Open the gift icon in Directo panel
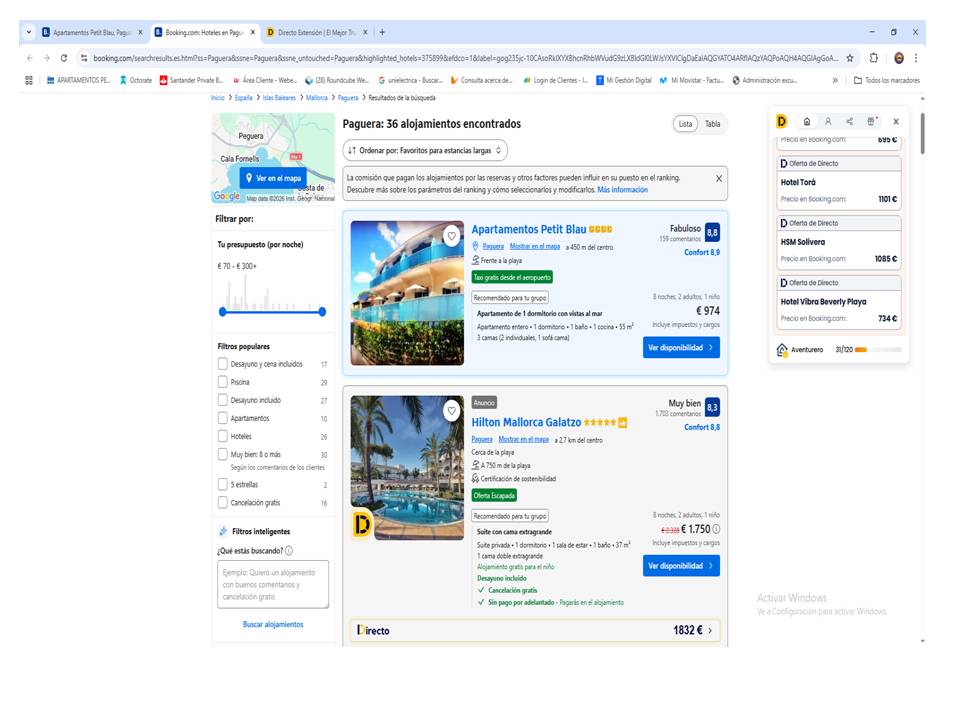960x720 pixels. (871, 121)
